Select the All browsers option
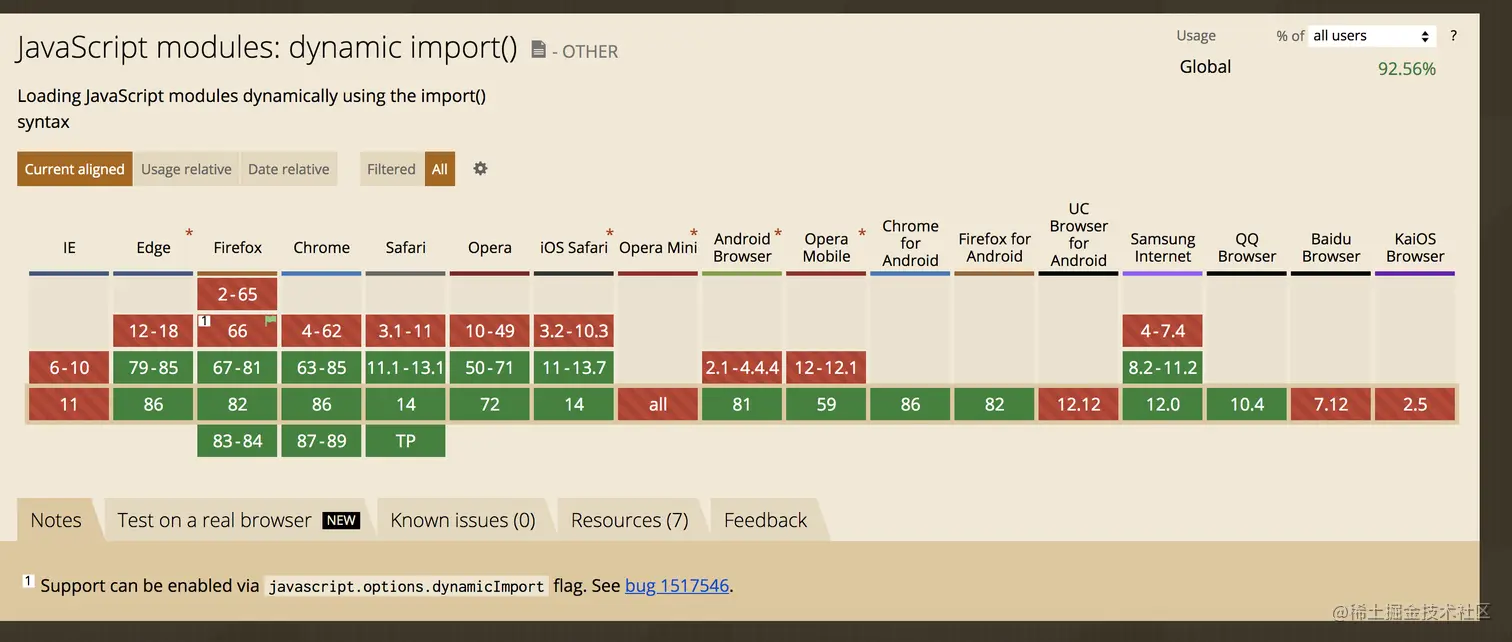 click(x=440, y=169)
